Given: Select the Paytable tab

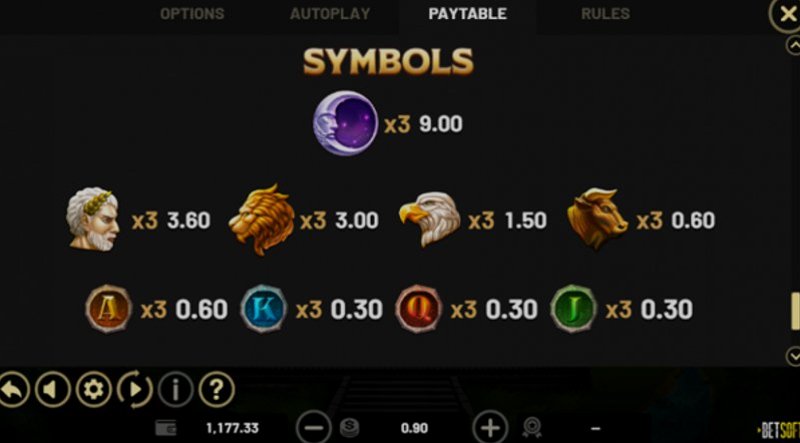Looking at the screenshot, I should (x=468, y=14).
